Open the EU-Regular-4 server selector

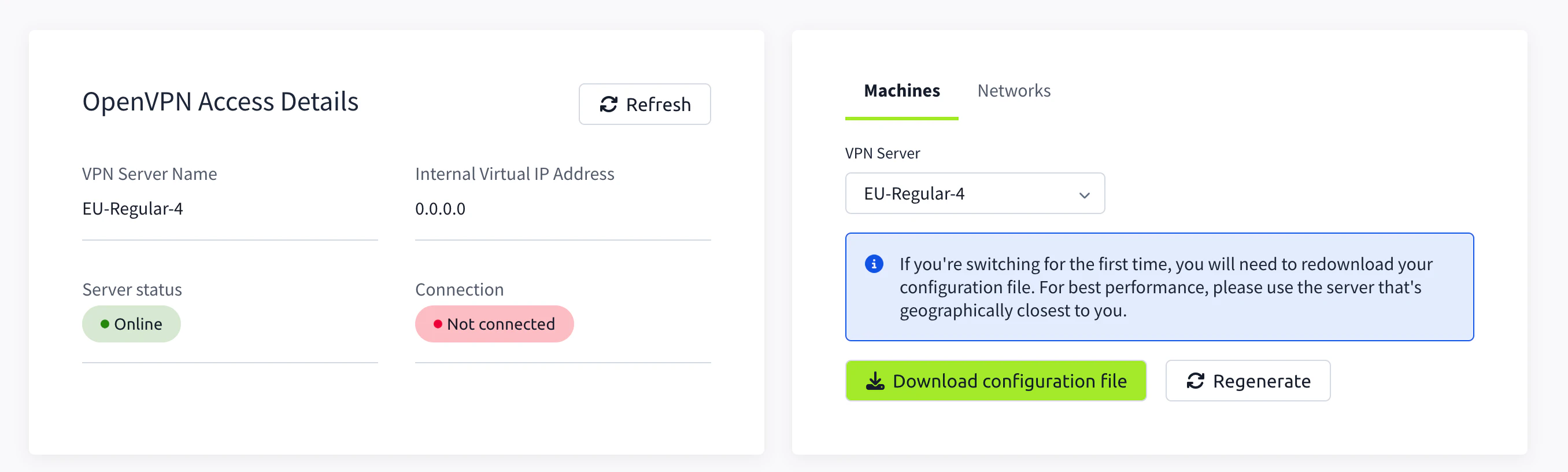[x=974, y=194]
